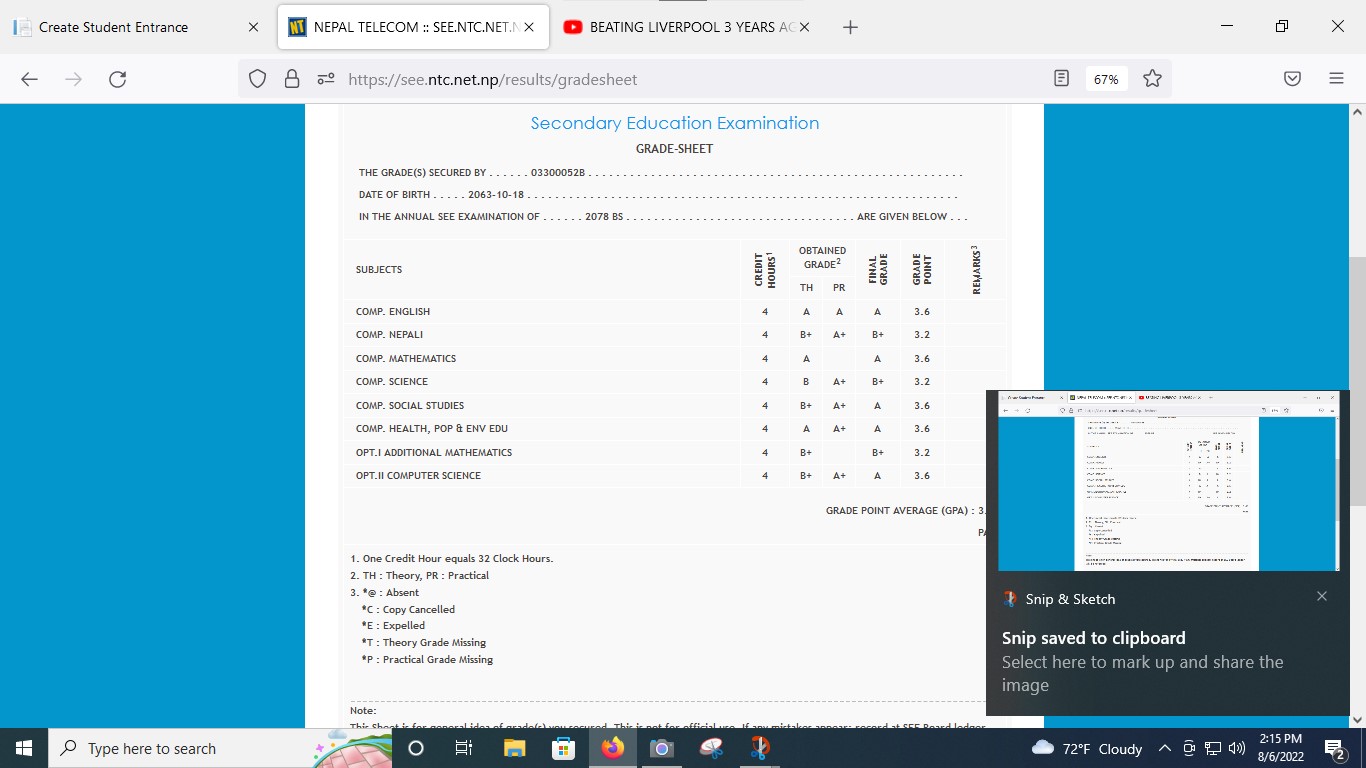1366x768 pixels.
Task: Go back to the previous page
Action: (x=29, y=79)
